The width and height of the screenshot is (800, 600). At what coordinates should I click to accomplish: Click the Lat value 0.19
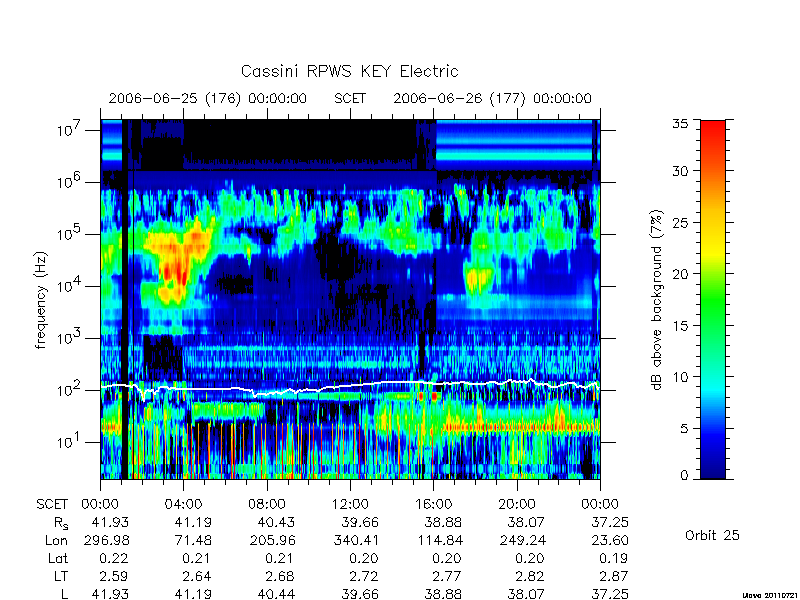coord(613,558)
